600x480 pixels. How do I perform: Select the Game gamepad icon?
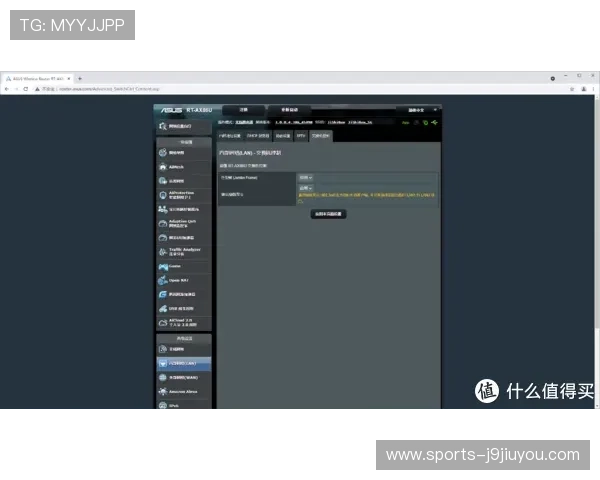163,266
